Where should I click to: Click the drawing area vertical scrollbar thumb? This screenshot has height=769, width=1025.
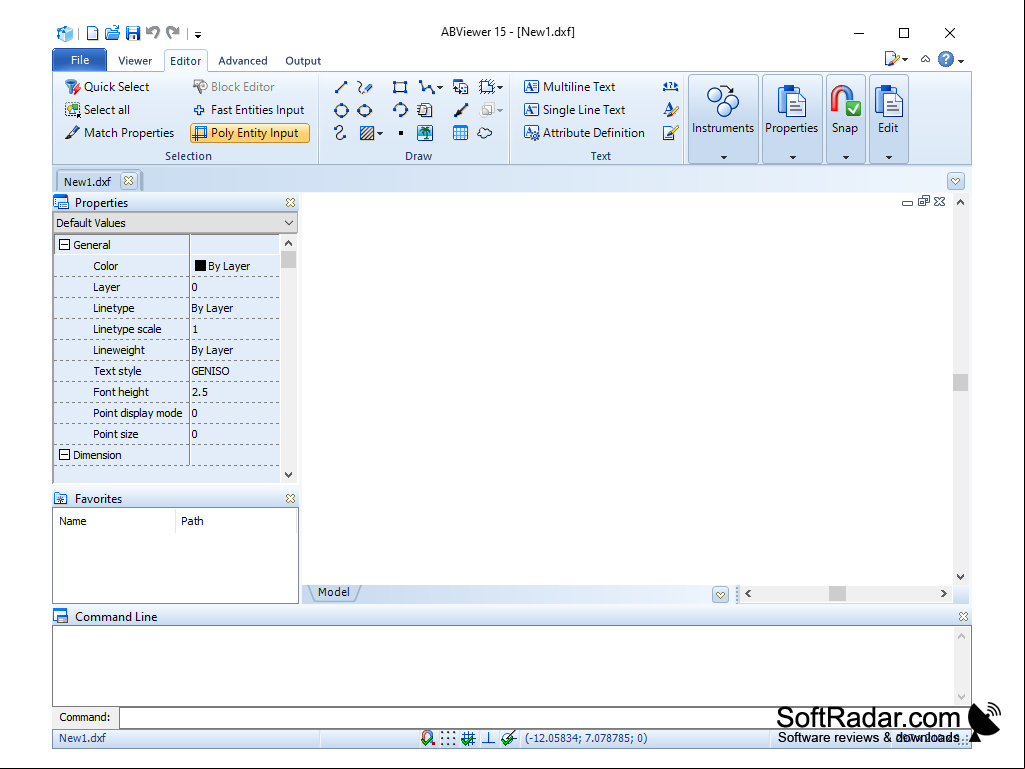click(960, 382)
